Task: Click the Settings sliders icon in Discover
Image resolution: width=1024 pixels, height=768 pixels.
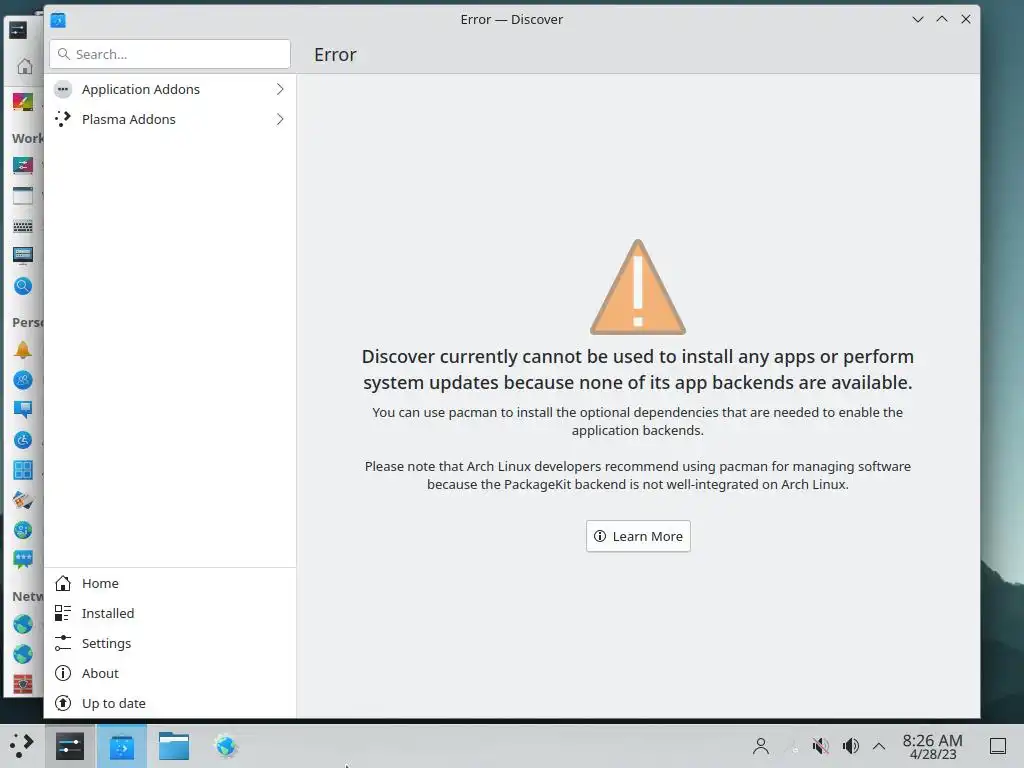Action: pyautogui.click(x=63, y=643)
